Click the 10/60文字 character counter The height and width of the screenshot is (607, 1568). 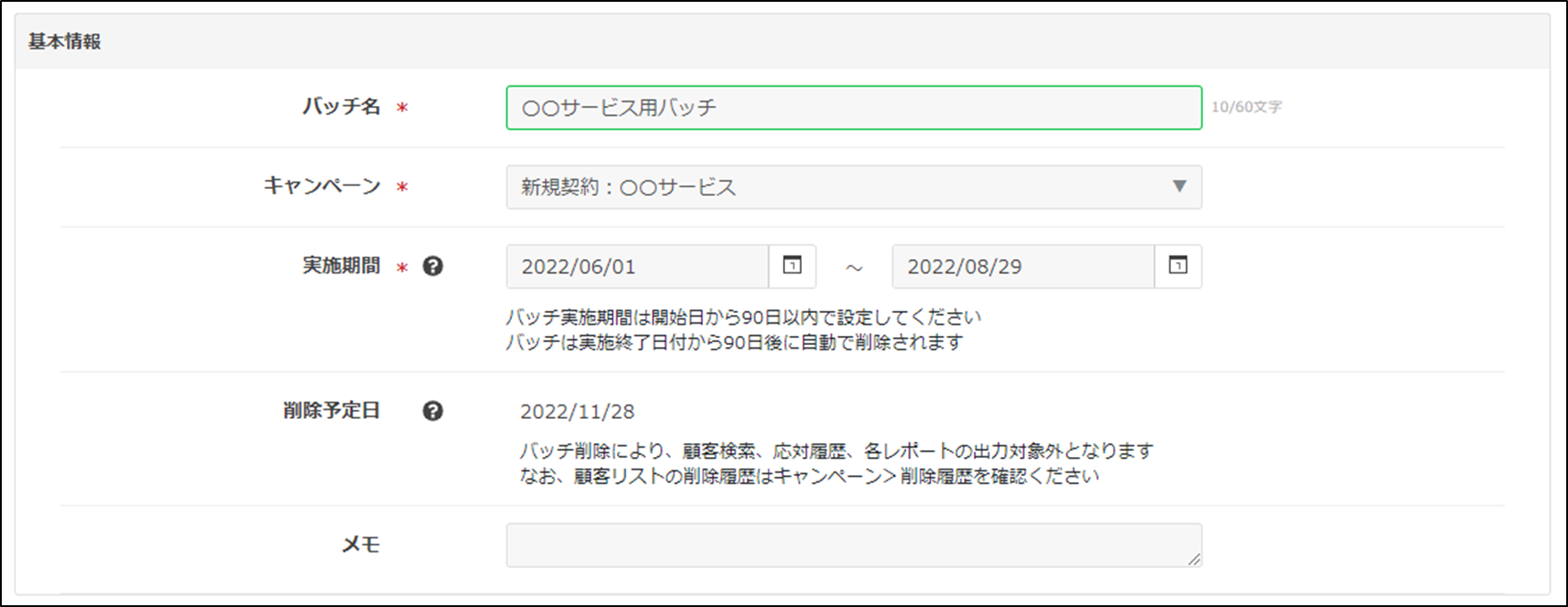(1246, 107)
